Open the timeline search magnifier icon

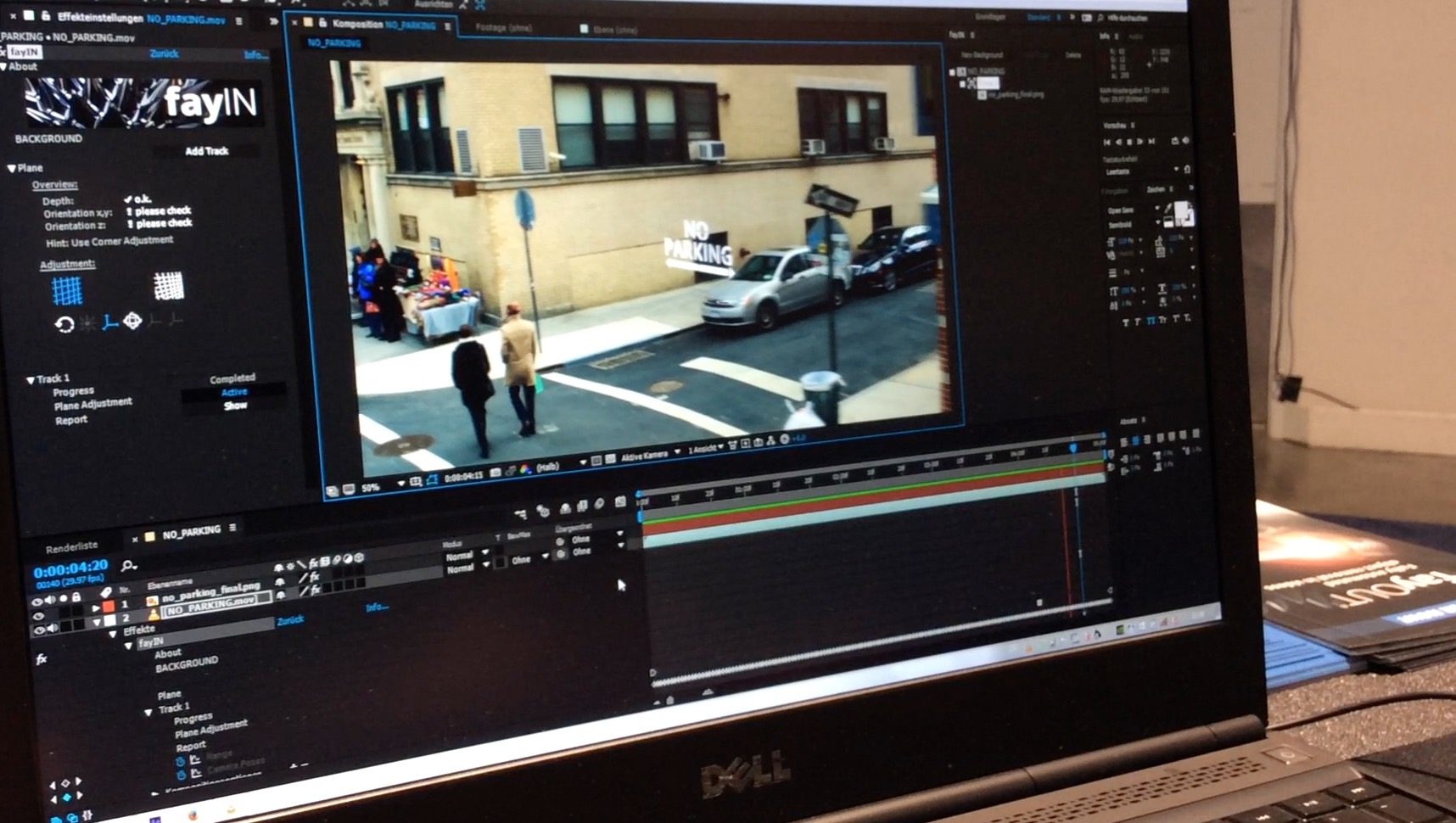coord(128,565)
